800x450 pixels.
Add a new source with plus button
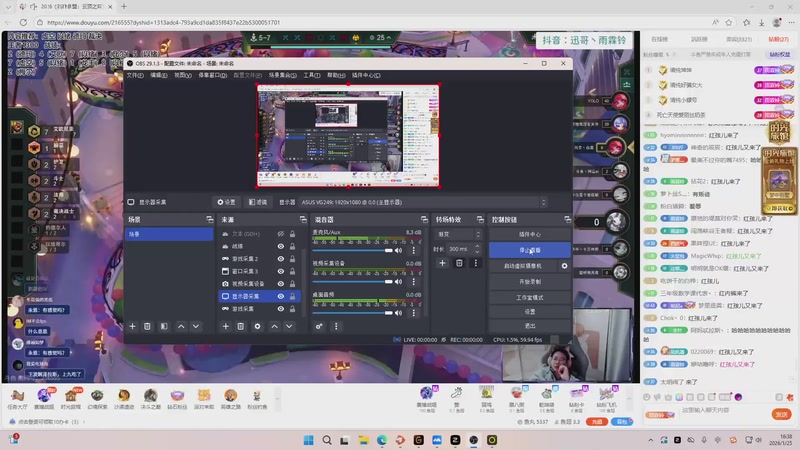[226, 327]
